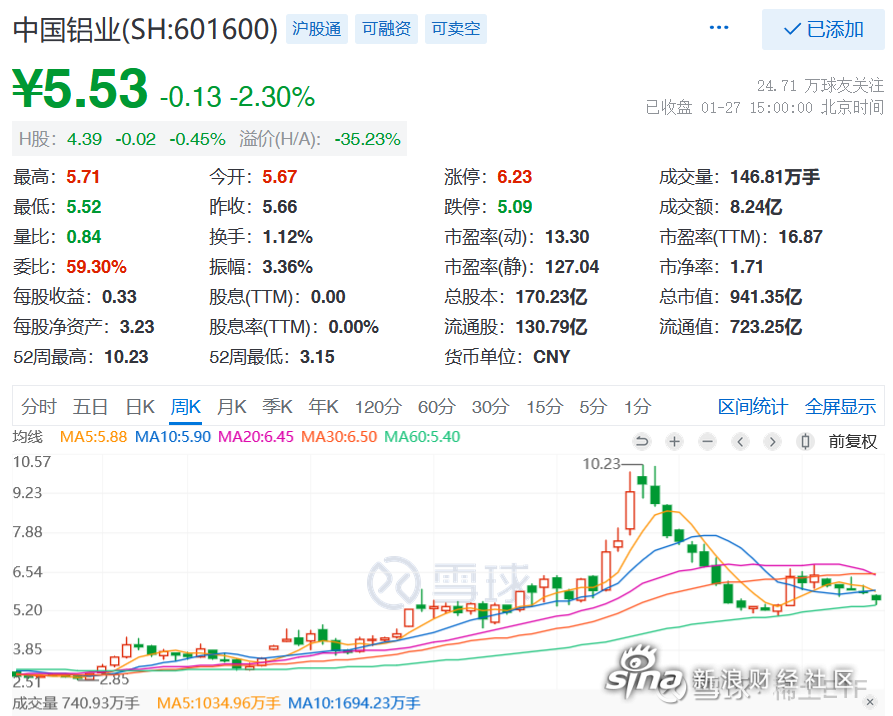Screen dimensions: 893x716
Task: Click the 沪股通 tag
Action: coord(317,29)
